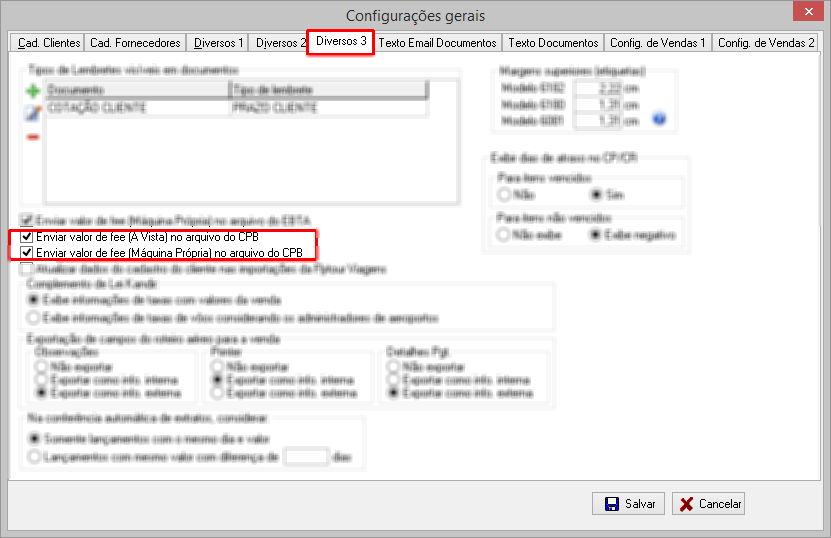This screenshot has width=831, height=538.
Task: Click the edit reminder pencil icon
Action: pos(33,113)
